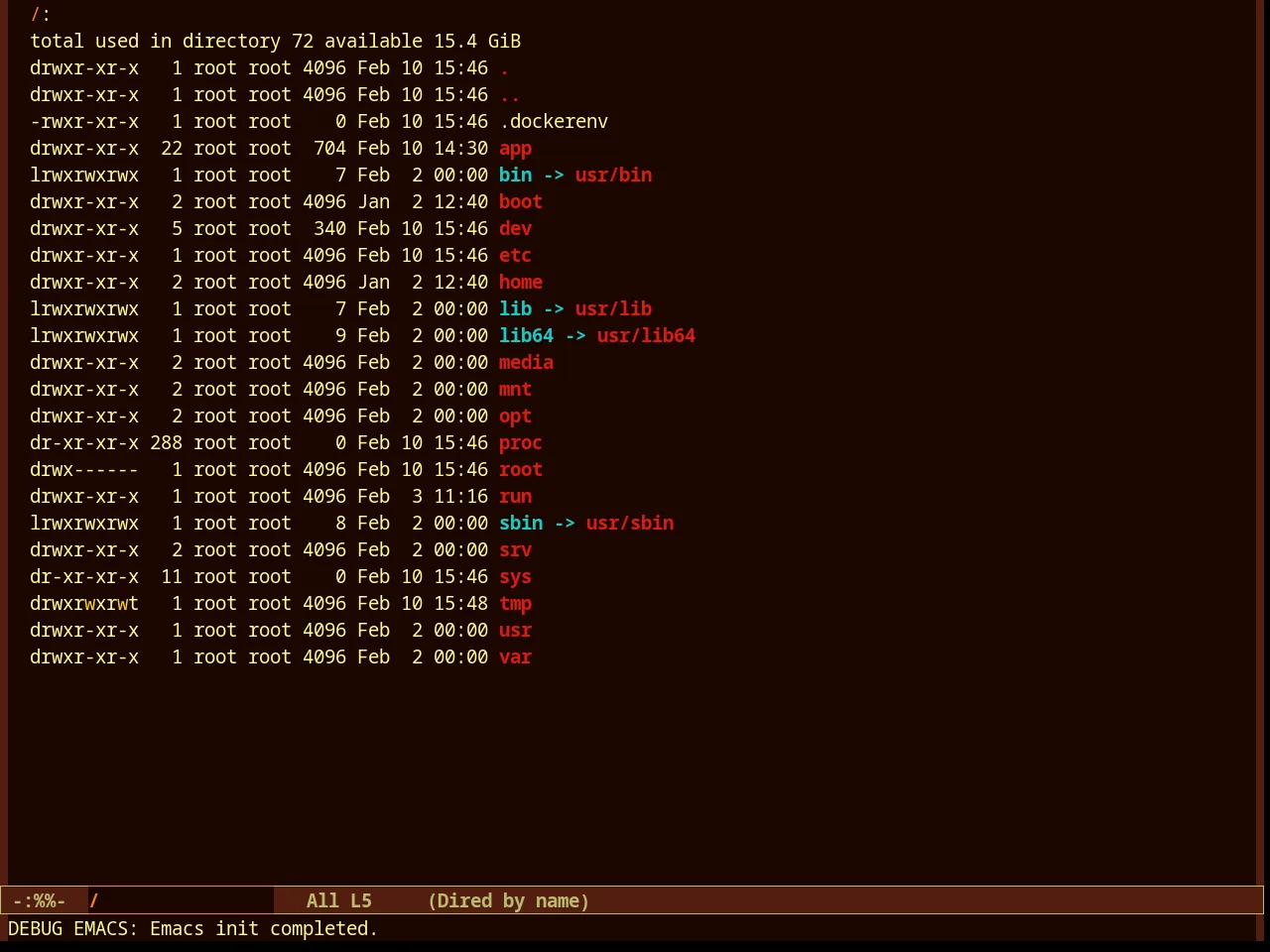Image resolution: width=1270 pixels, height=952 pixels.
Task: Open the proc directory
Action: 520,443
